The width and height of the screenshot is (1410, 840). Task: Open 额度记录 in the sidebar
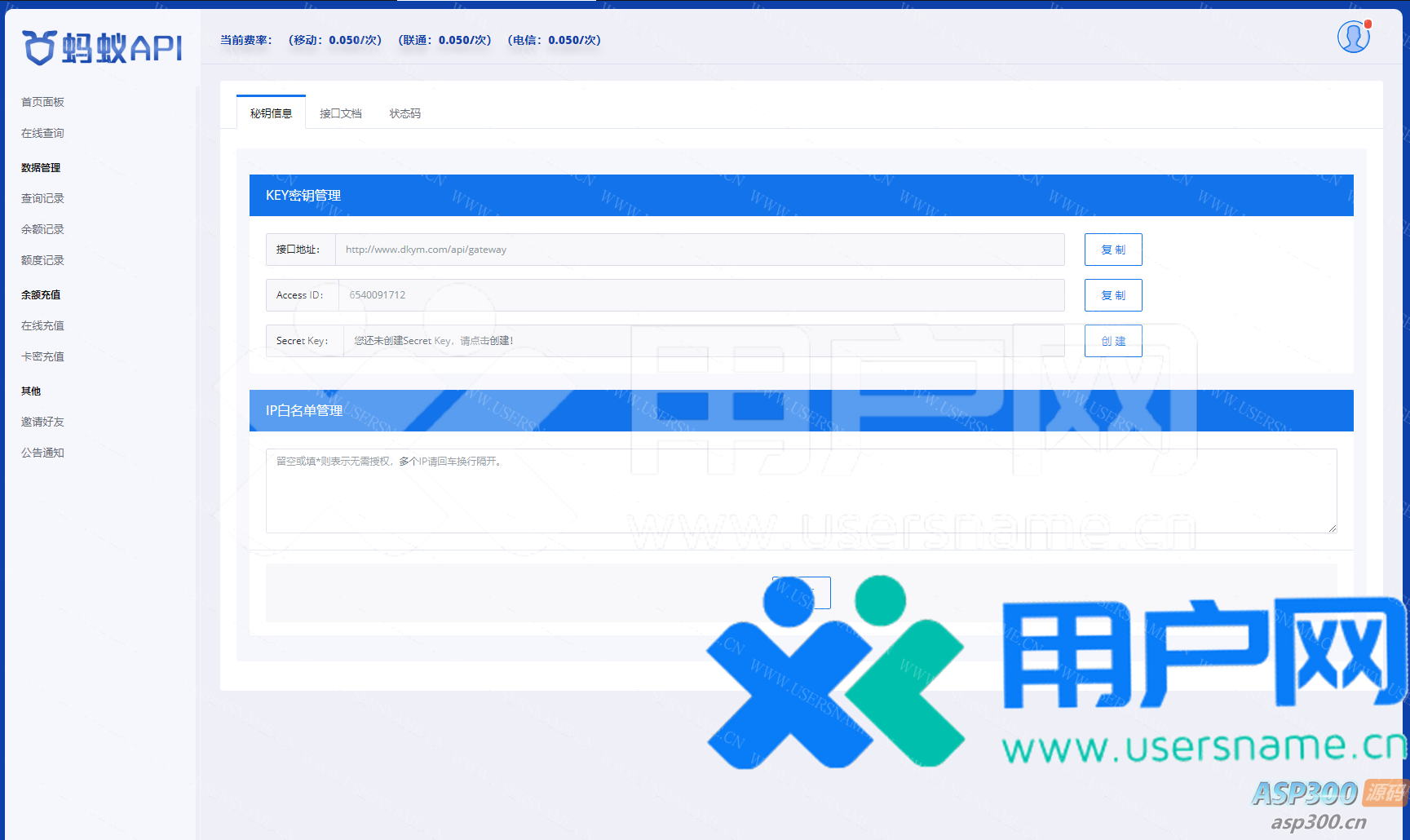point(42,260)
